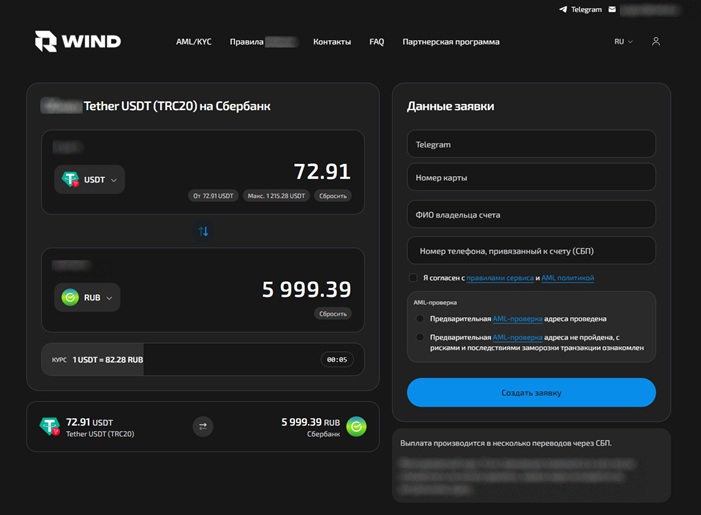The width and height of the screenshot is (701, 515).
Task: Open the AML политикой link
Action: click(568, 278)
